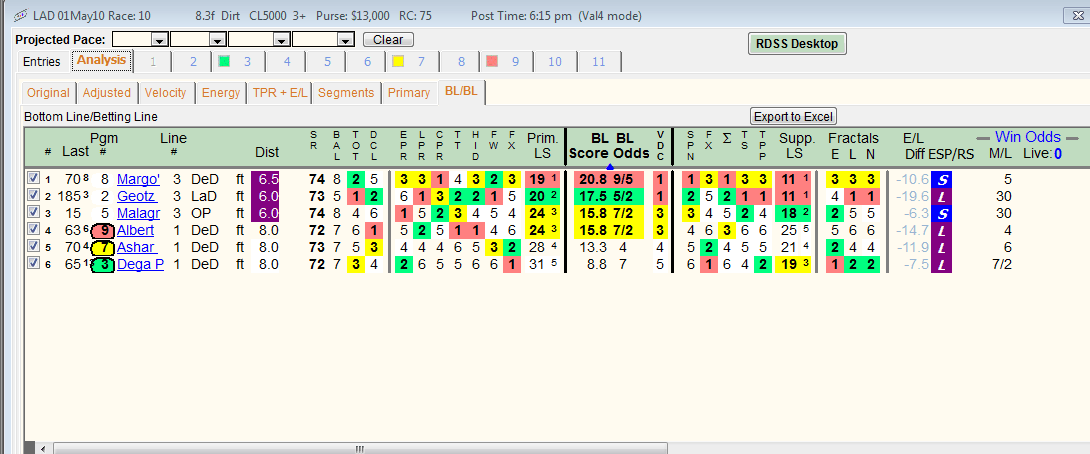Click the pink BL Score 20.8 cell
This screenshot has width=1090, height=454.
click(x=592, y=180)
